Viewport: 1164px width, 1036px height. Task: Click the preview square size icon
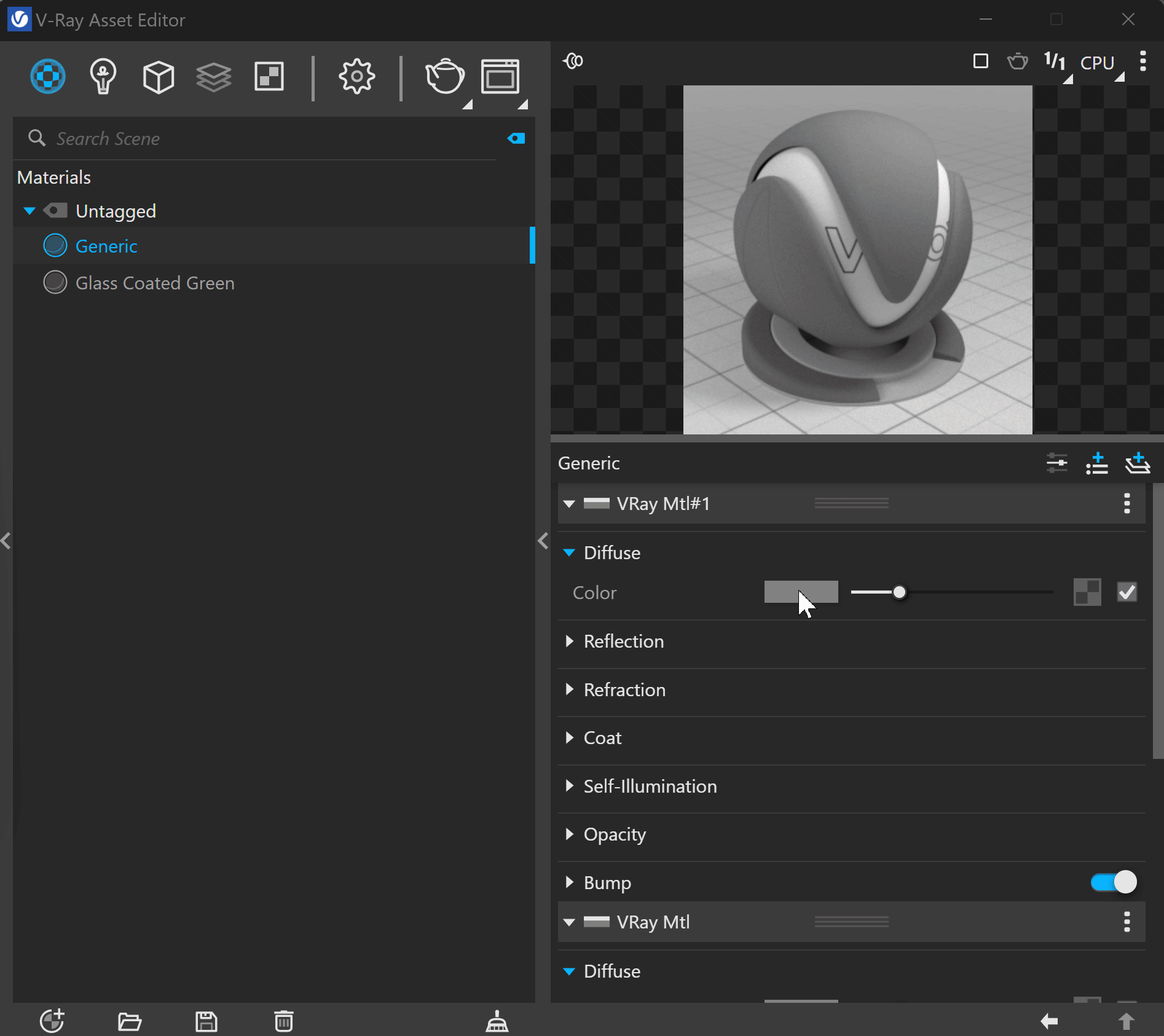tap(981, 61)
